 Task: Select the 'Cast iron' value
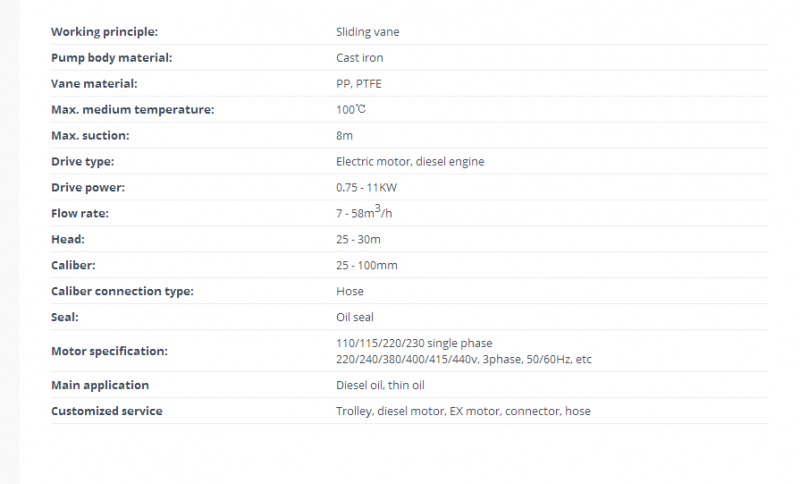click(359, 58)
